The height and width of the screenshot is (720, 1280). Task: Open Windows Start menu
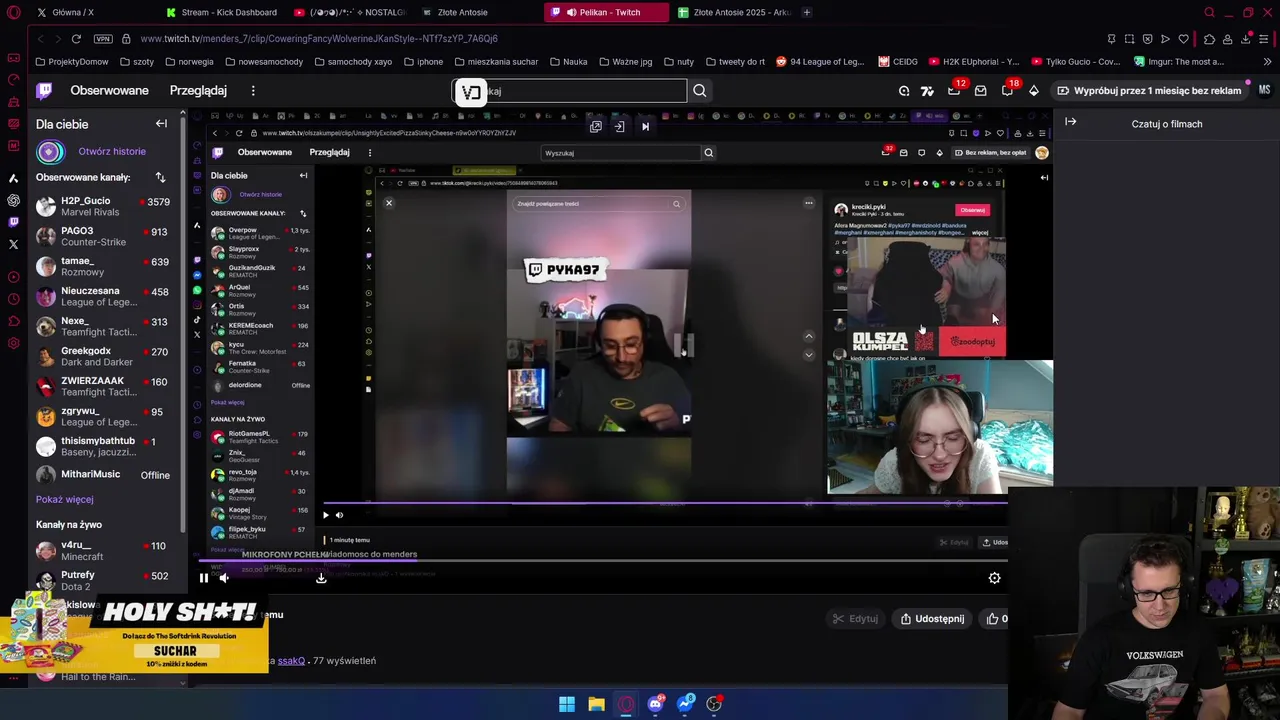click(x=567, y=704)
